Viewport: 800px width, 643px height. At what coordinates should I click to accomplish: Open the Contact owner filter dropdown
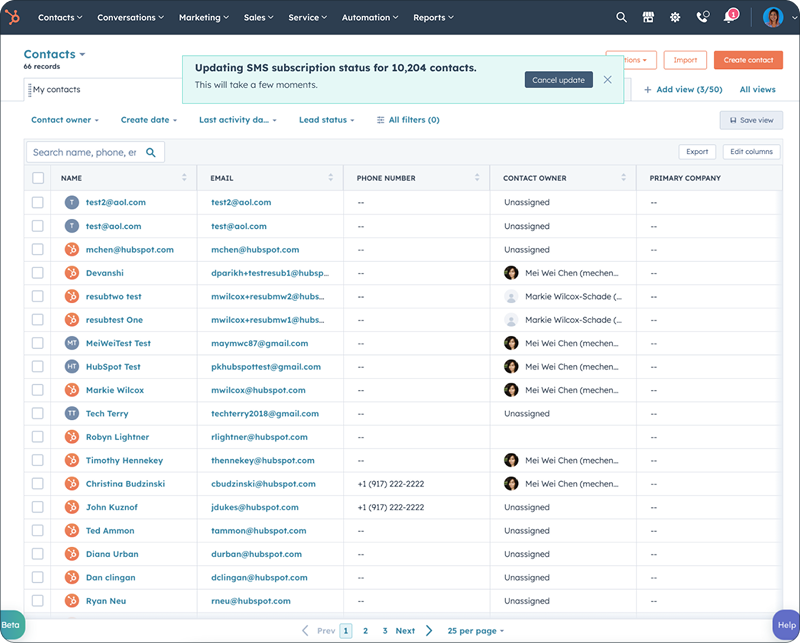(64, 119)
